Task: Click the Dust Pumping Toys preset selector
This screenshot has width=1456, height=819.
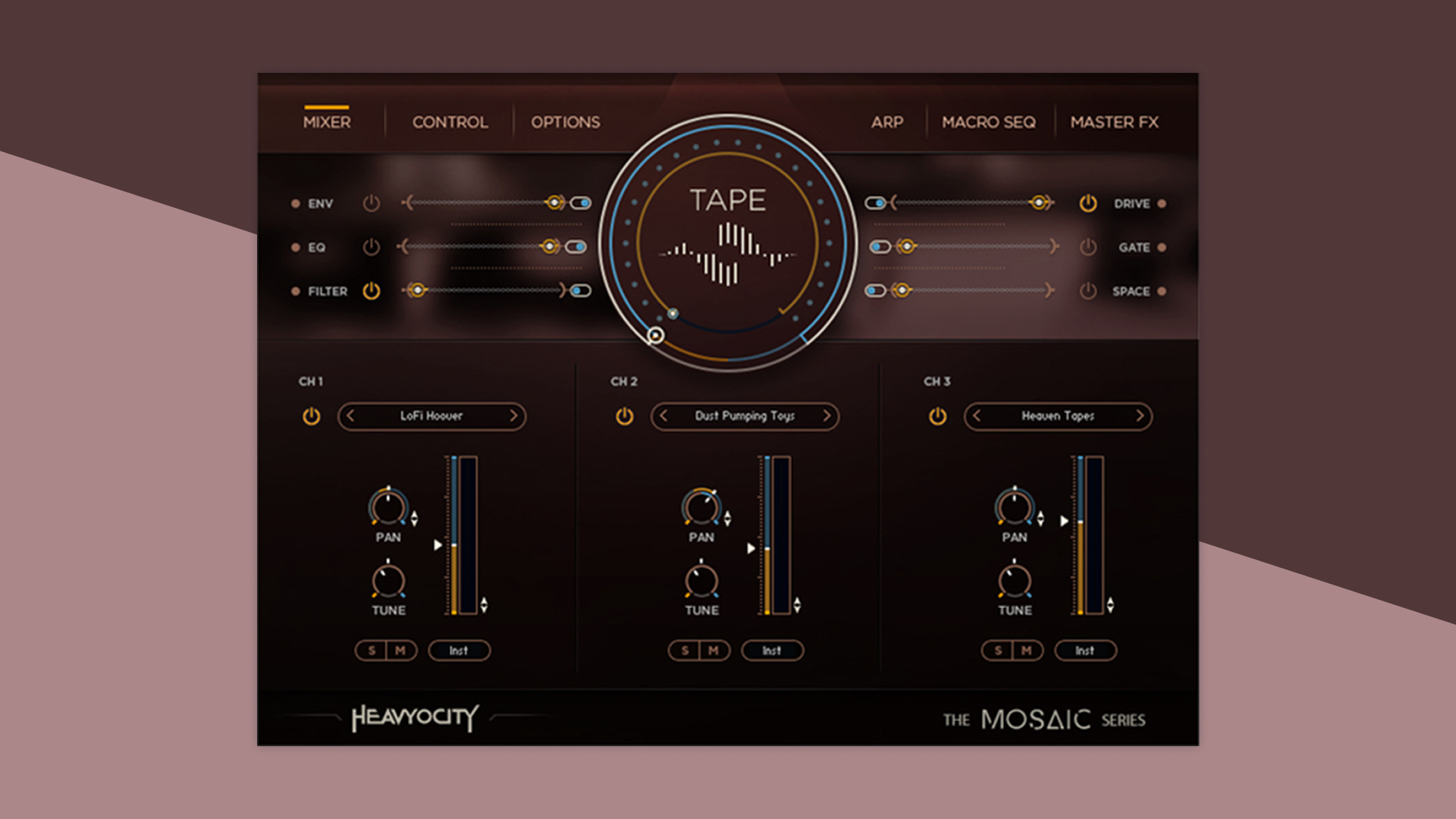Action: pyautogui.click(x=745, y=416)
